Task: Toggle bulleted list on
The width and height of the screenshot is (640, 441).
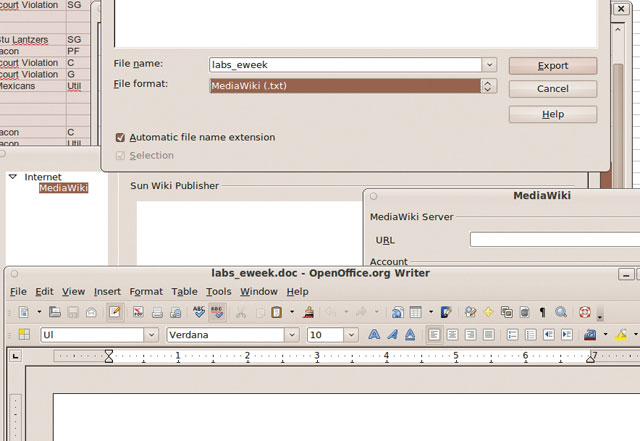Action: 530,335
